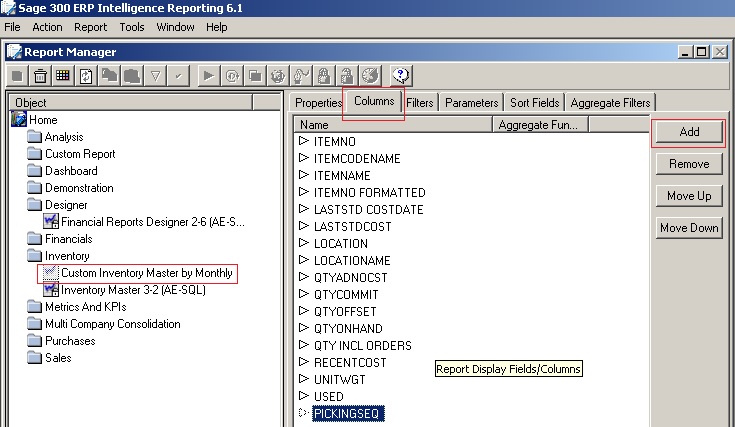The width and height of the screenshot is (735, 427).
Task: Select the PICKINGSEQ column row
Action: [x=348, y=413]
